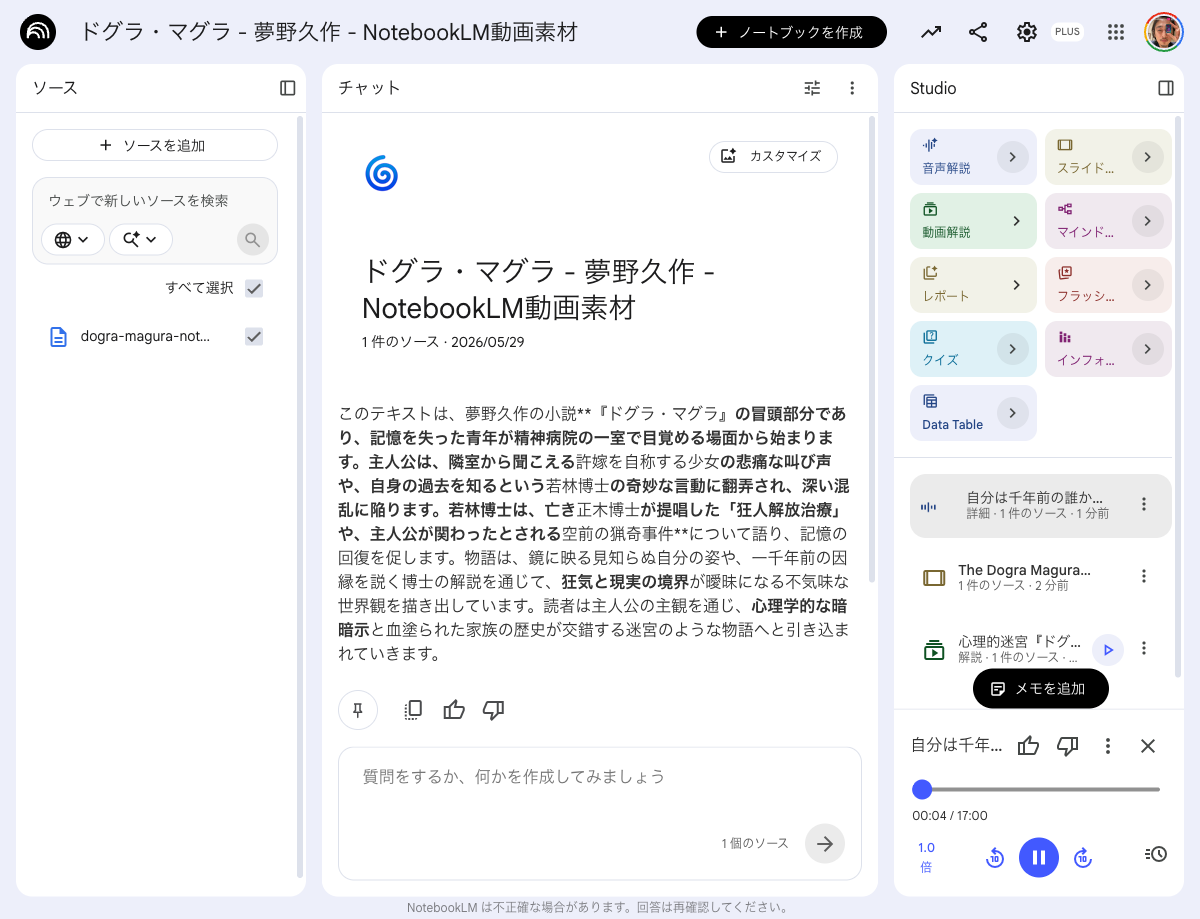Open chat configuration sliders icon
Image resolution: width=1200 pixels, height=919 pixels.
(812, 88)
